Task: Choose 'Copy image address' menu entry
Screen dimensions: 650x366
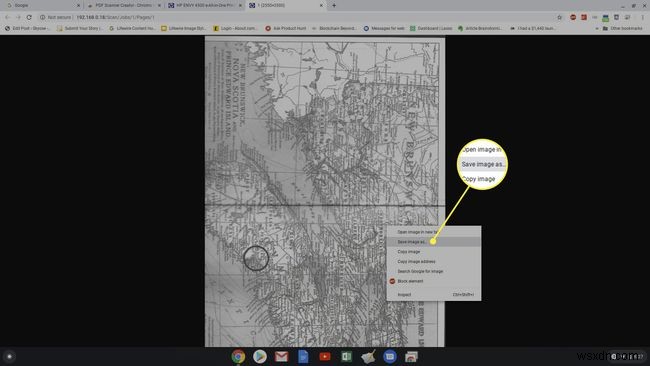Action: [434, 262]
